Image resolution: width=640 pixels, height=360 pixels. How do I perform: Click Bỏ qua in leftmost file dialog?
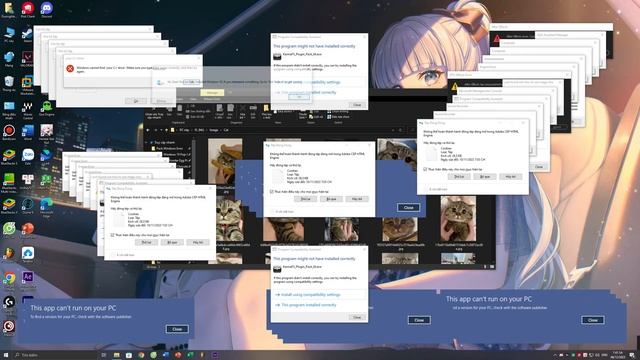click(x=172, y=242)
